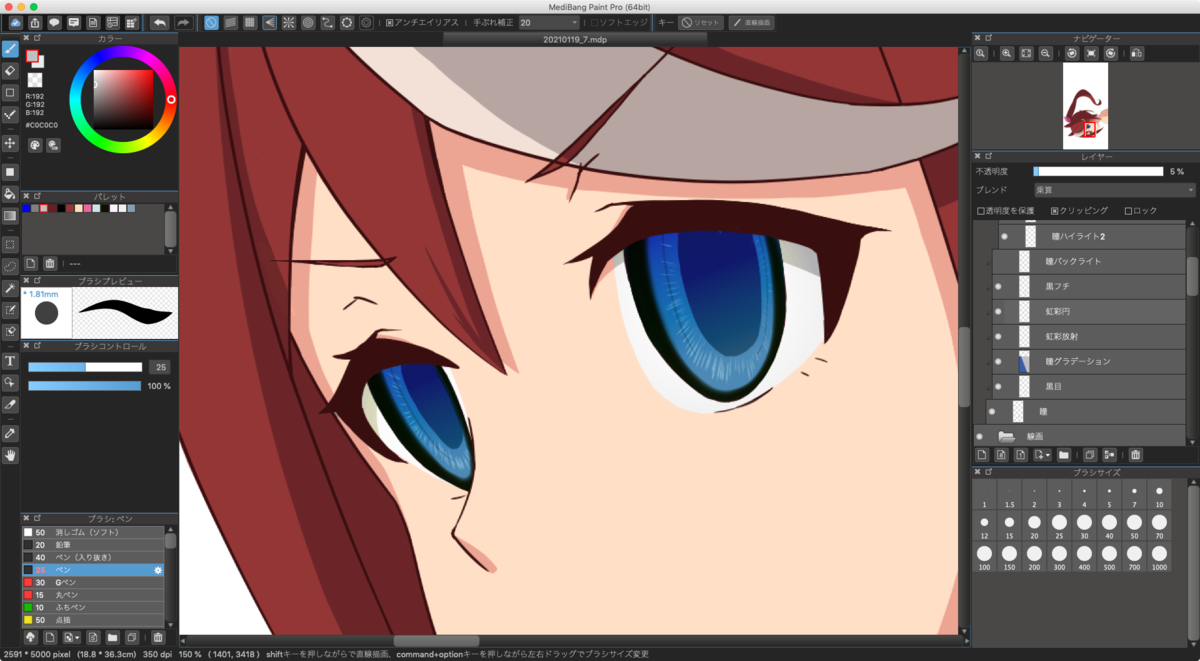Viewport: 1200px width, 661px height.
Task: Select the 瞳ハイライト2 layer
Action: click(x=1091, y=237)
